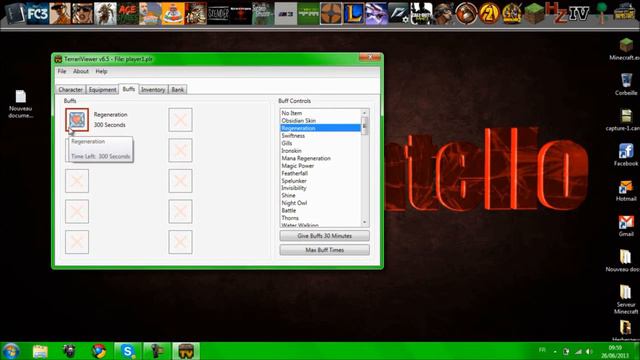Select the Regeneration buff slot icon
The width and height of the screenshot is (640, 360).
coord(77,120)
